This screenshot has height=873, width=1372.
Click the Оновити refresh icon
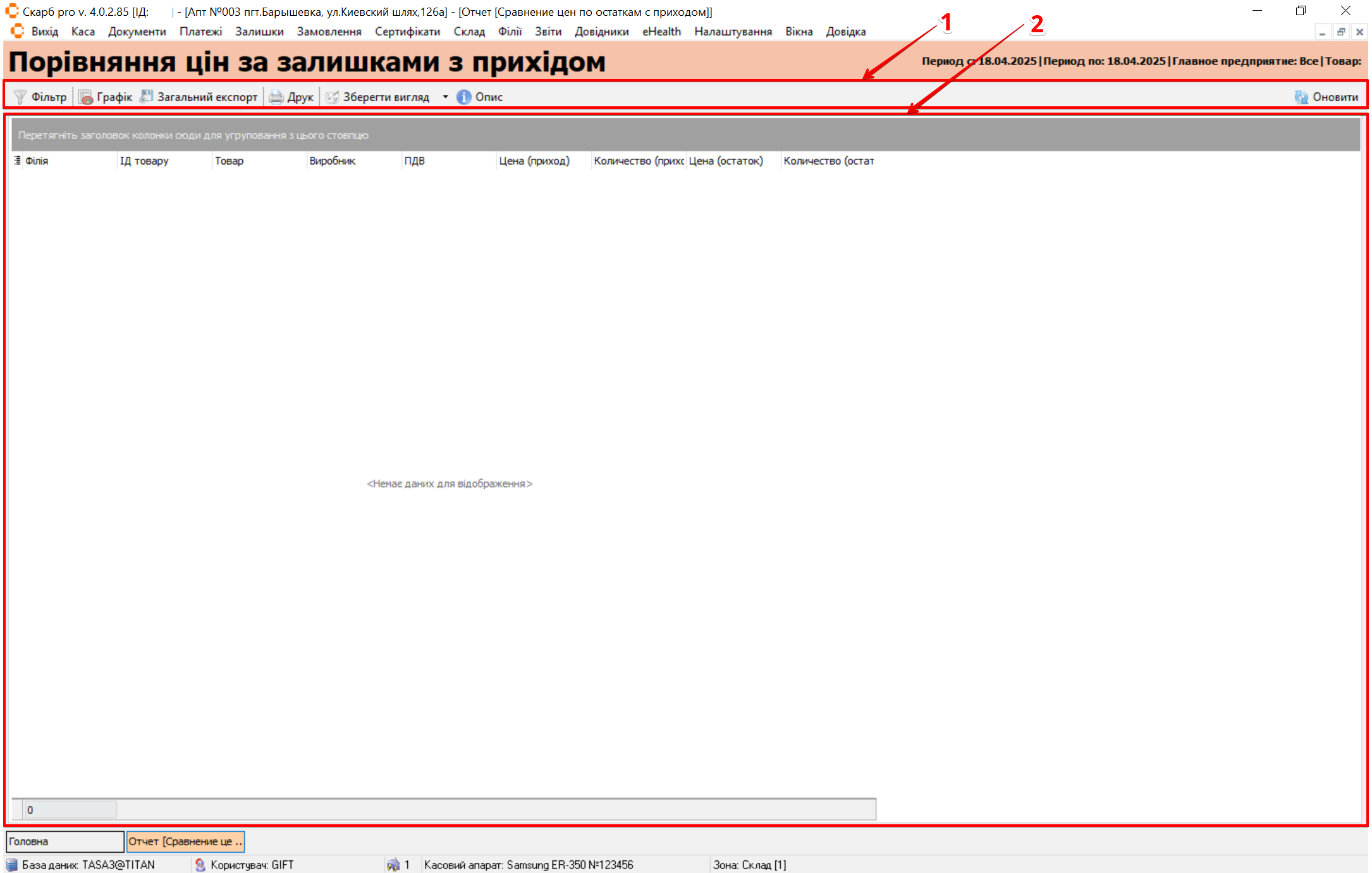(1301, 97)
